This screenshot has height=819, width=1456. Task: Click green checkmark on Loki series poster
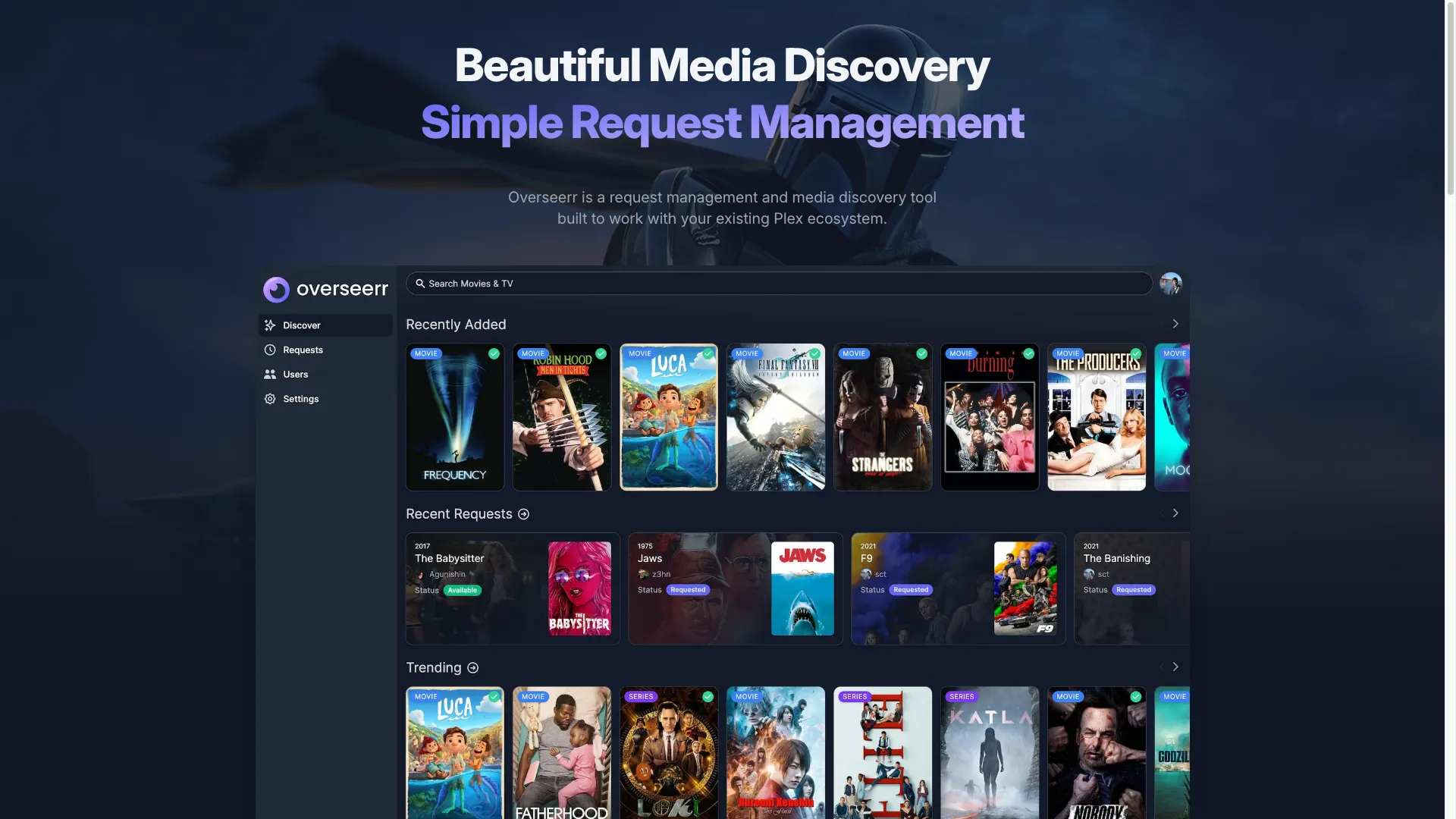pos(708,697)
